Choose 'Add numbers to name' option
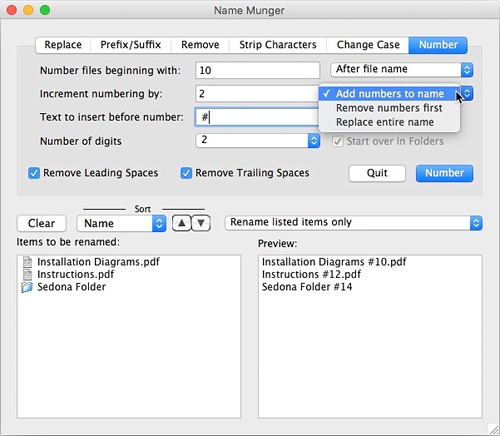This screenshot has width=500, height=436. click(x=390, y=94)
